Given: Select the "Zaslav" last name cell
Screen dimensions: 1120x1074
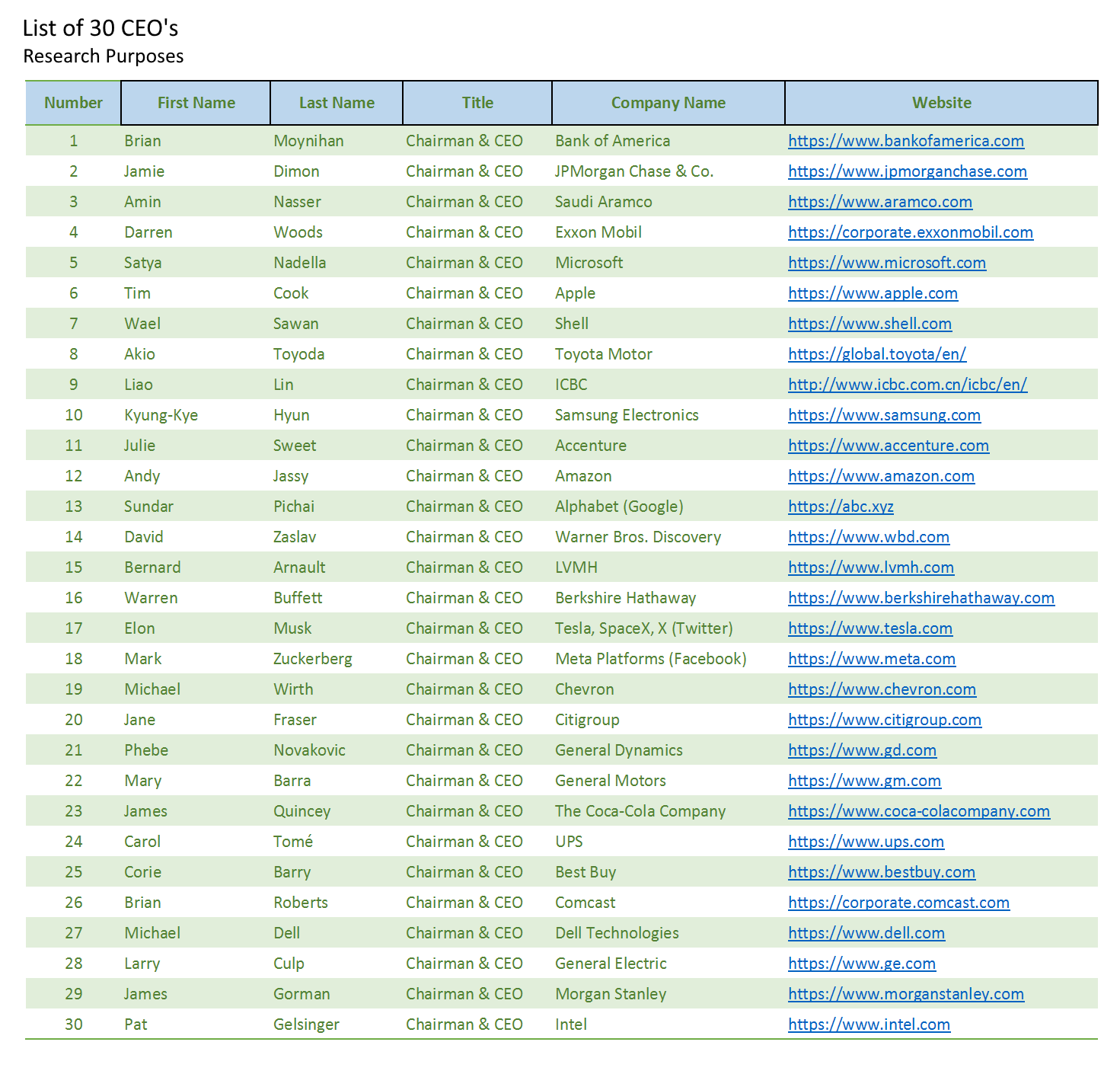Looking at the screenshot, I should click(295, 537).
